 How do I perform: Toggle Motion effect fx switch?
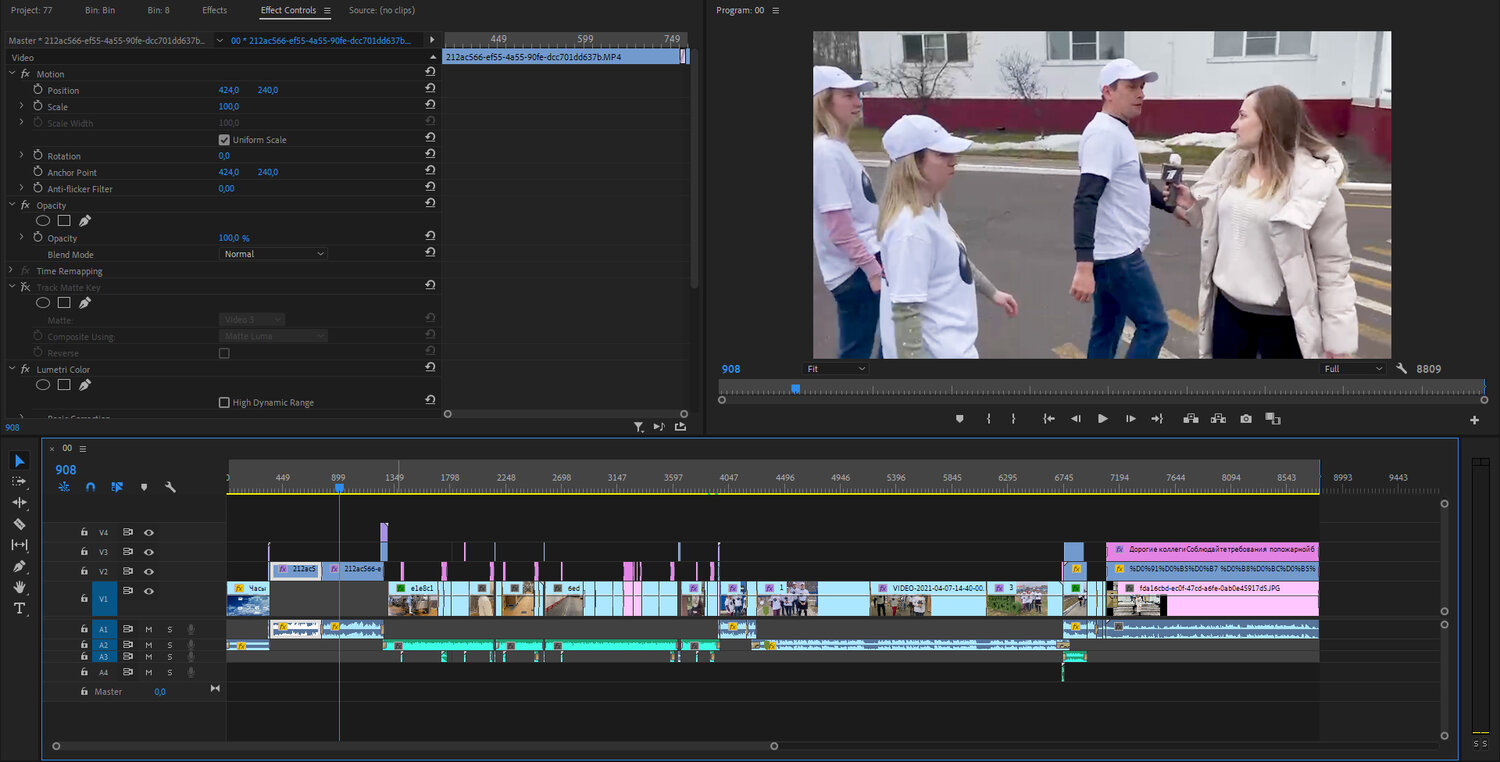point(25,74)
